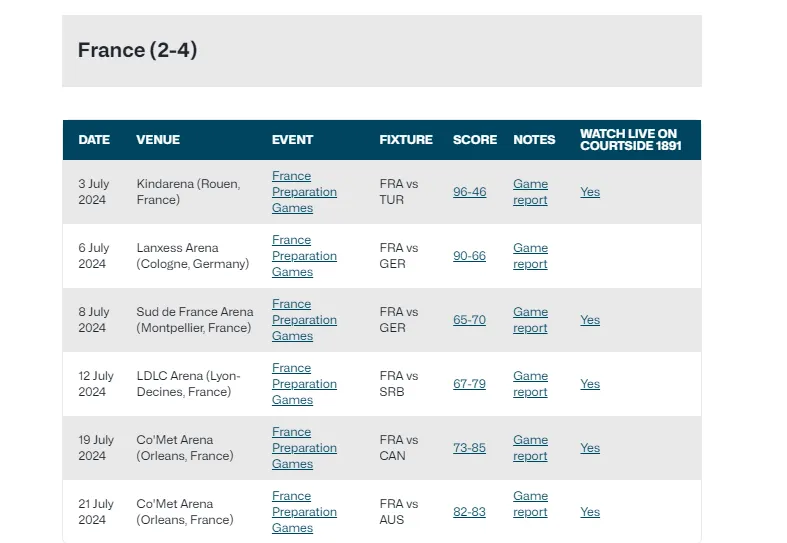Open France Preparation Games link for 3 July

click(x=304, y=192)
